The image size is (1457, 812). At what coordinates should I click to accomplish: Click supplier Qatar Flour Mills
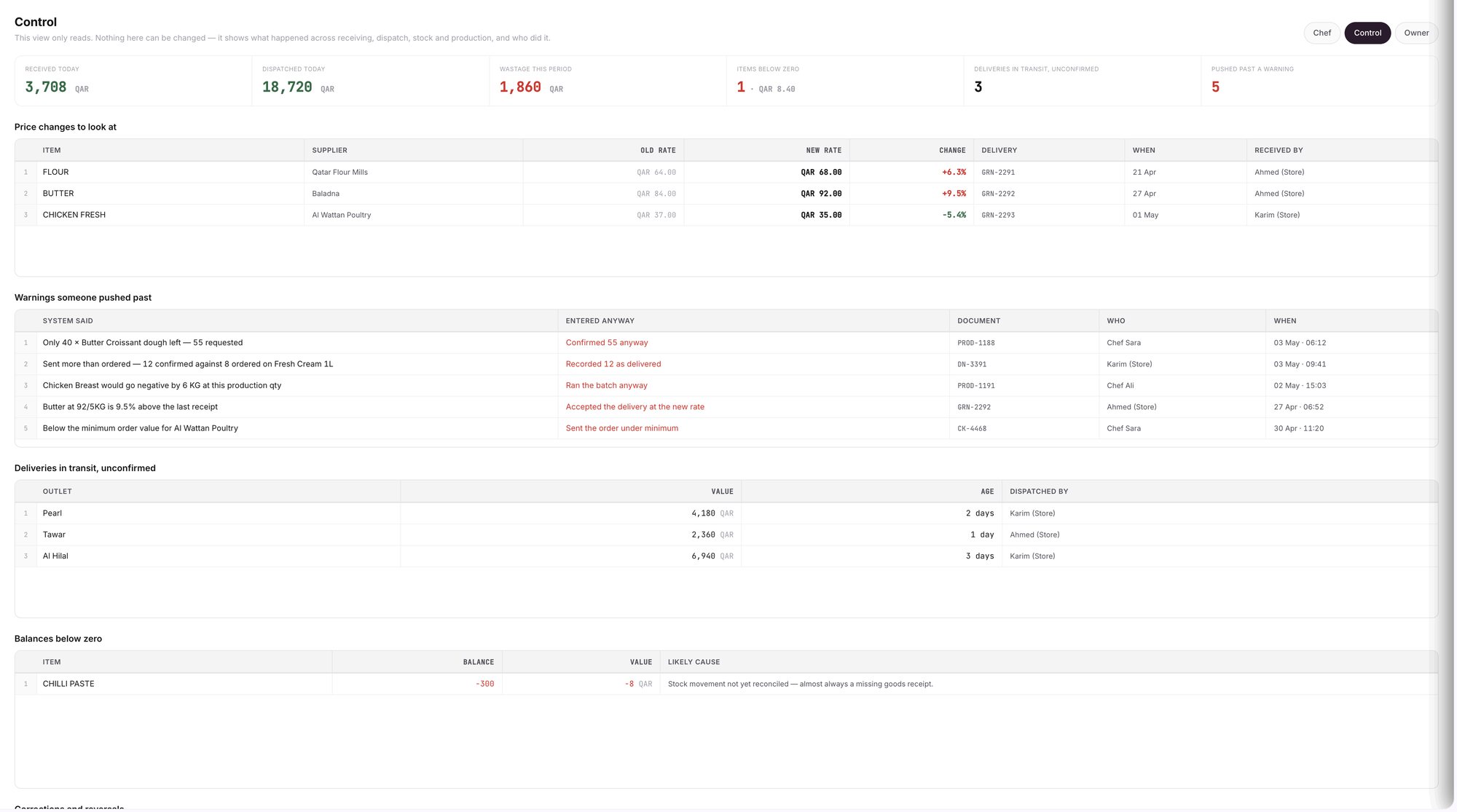coord(339,173)
